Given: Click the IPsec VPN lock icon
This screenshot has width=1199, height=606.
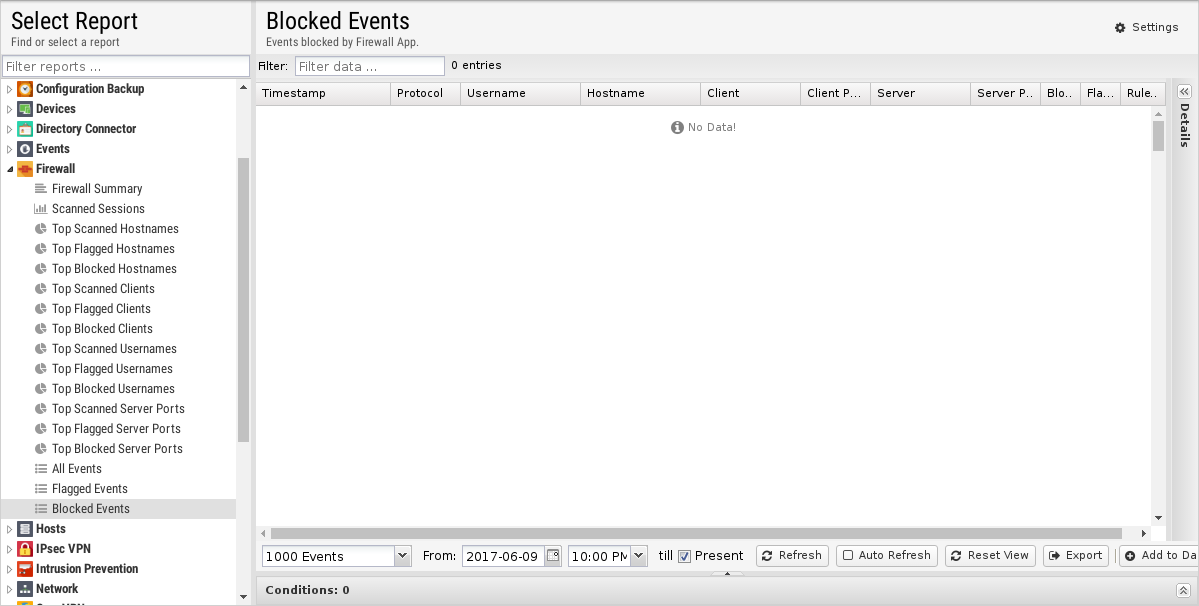Looking at the screenshot, I should (25, 549).
